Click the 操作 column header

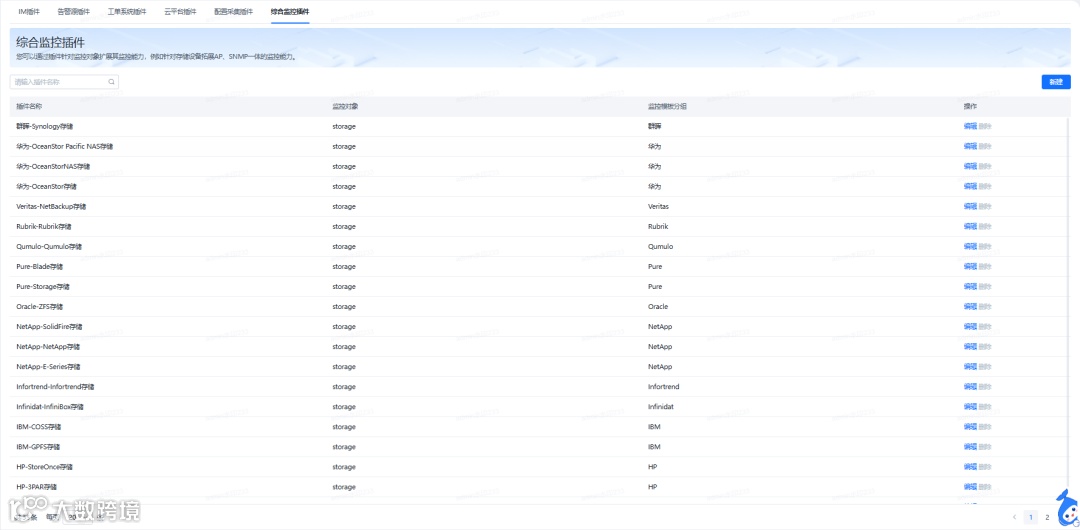coord(970,107)
